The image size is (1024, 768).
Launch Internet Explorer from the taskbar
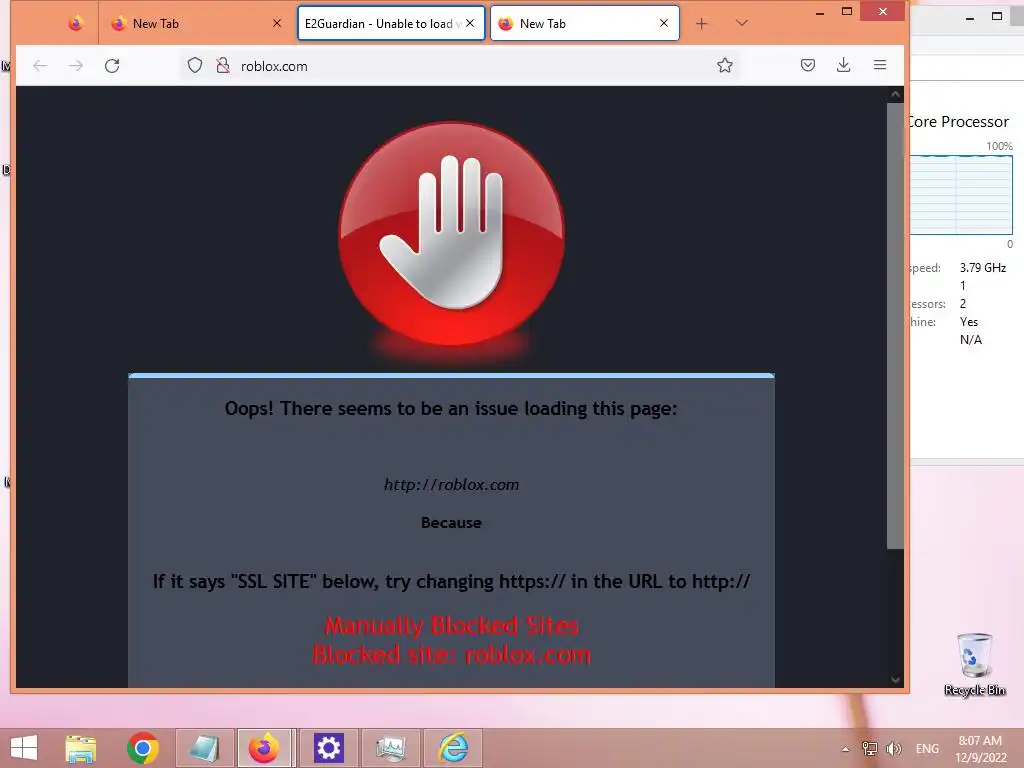tap(453, 748)
